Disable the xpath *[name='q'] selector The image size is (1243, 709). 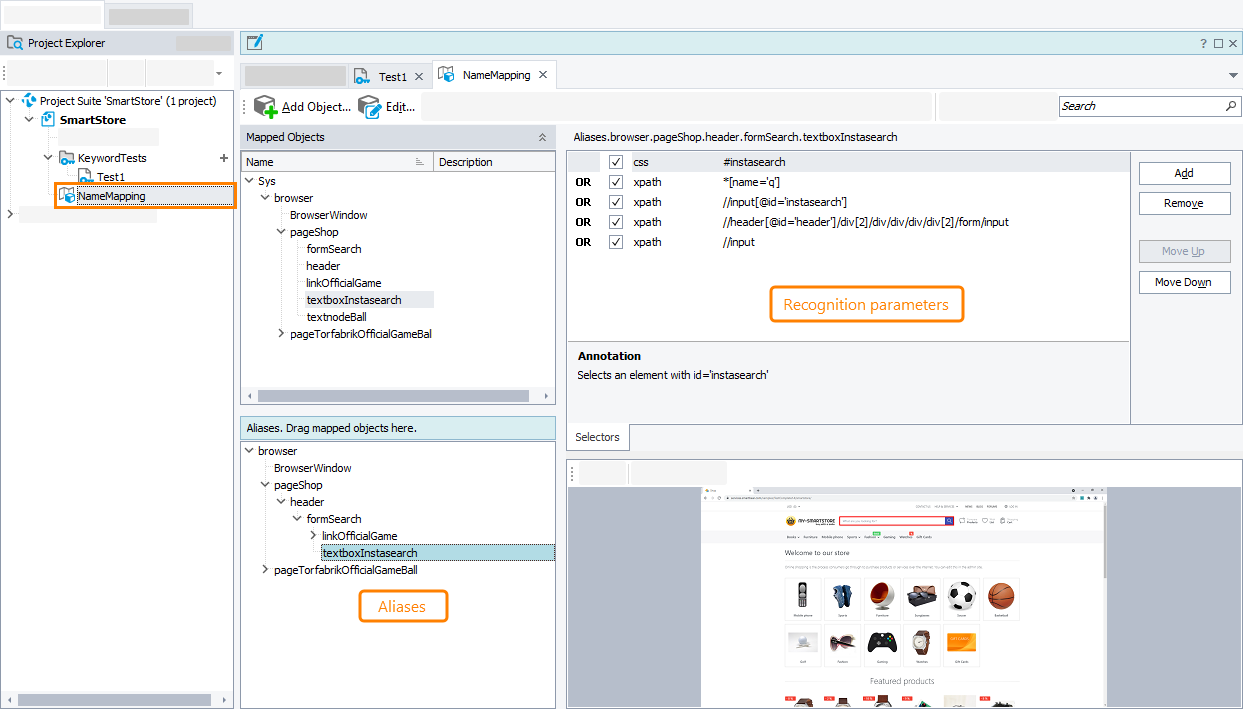[617, 181]
